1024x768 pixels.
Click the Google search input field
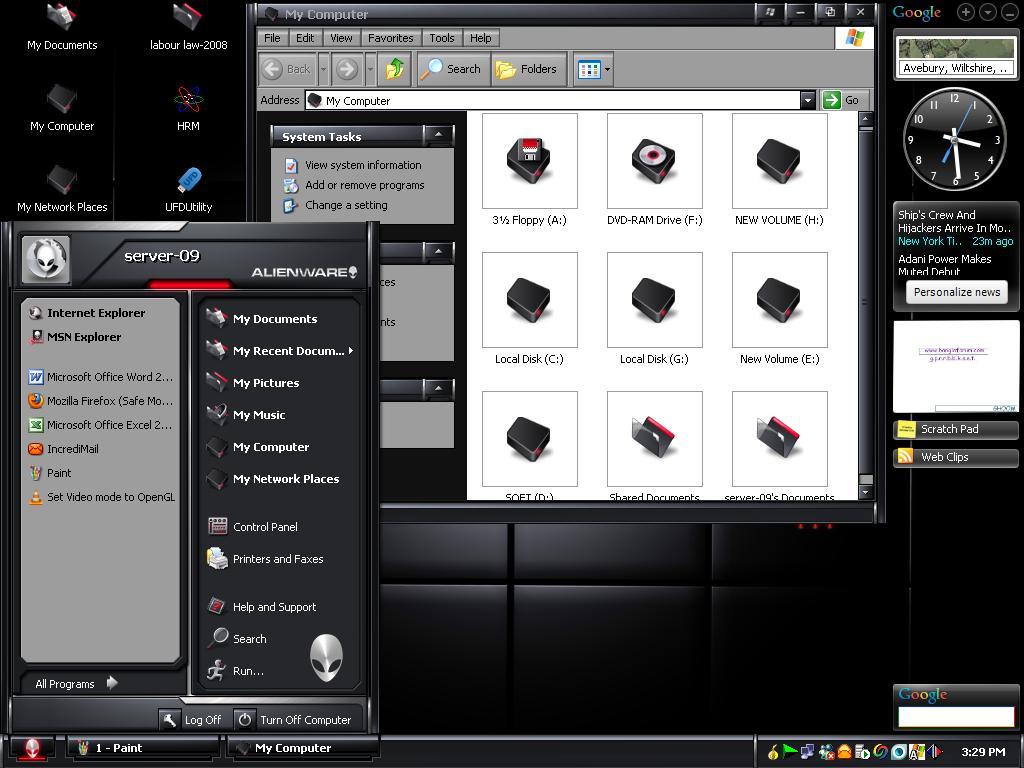(x=956, y=716)
